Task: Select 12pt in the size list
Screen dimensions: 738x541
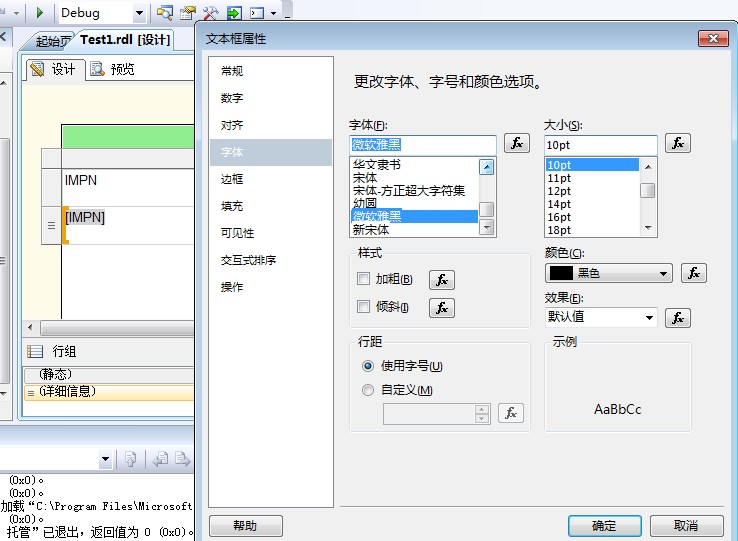Action: [592, 191]
